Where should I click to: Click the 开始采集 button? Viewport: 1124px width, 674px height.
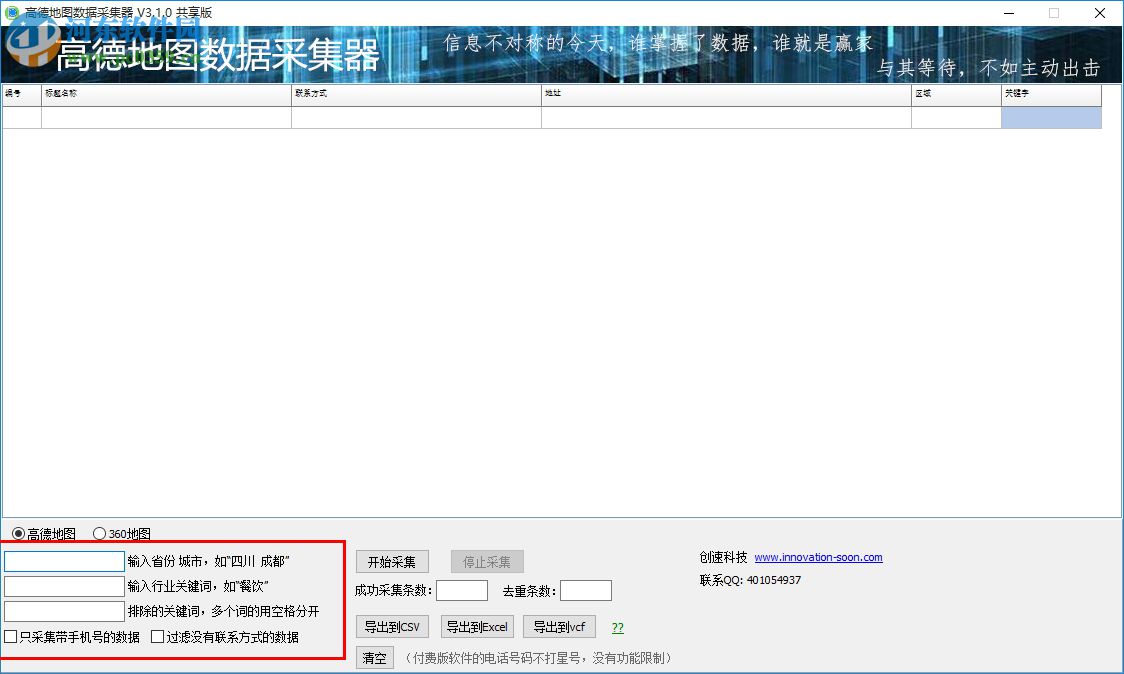coord(391,561)
